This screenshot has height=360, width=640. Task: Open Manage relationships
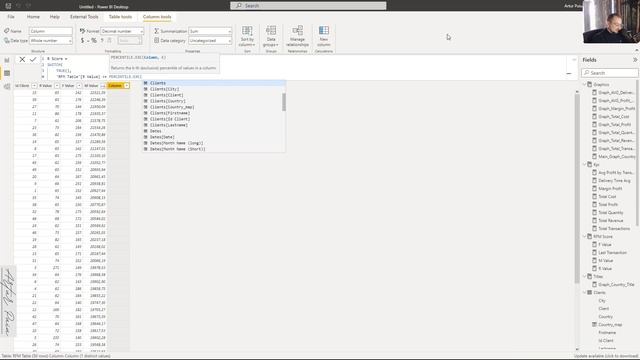pos(297,36)
